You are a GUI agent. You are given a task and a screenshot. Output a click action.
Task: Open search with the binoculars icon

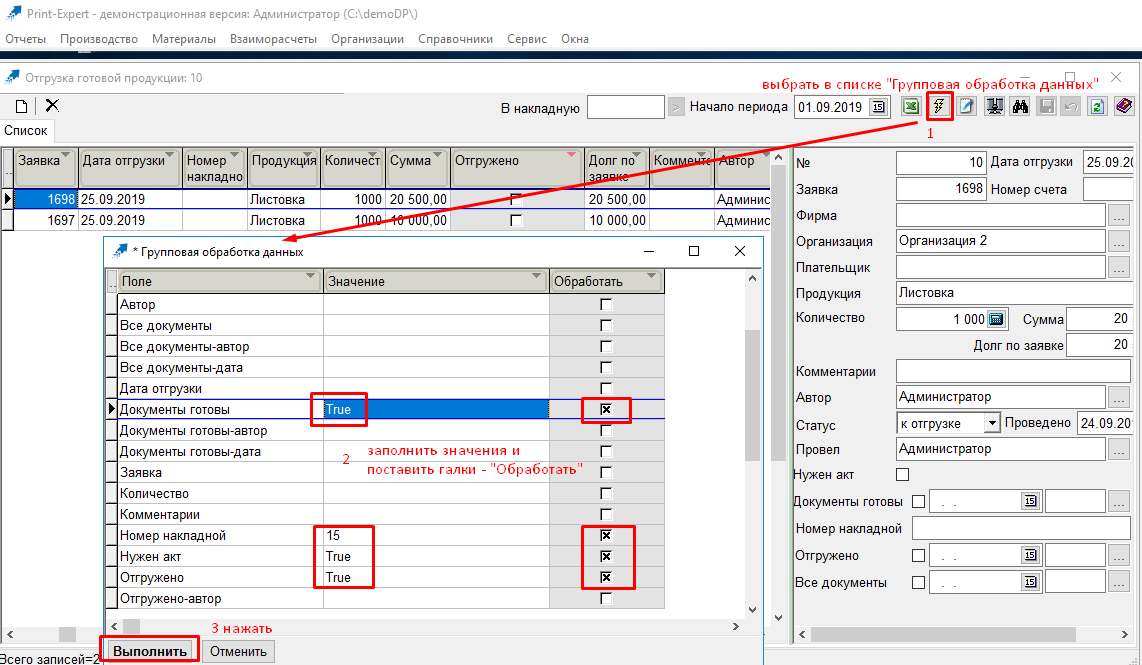click(1020, 107)
